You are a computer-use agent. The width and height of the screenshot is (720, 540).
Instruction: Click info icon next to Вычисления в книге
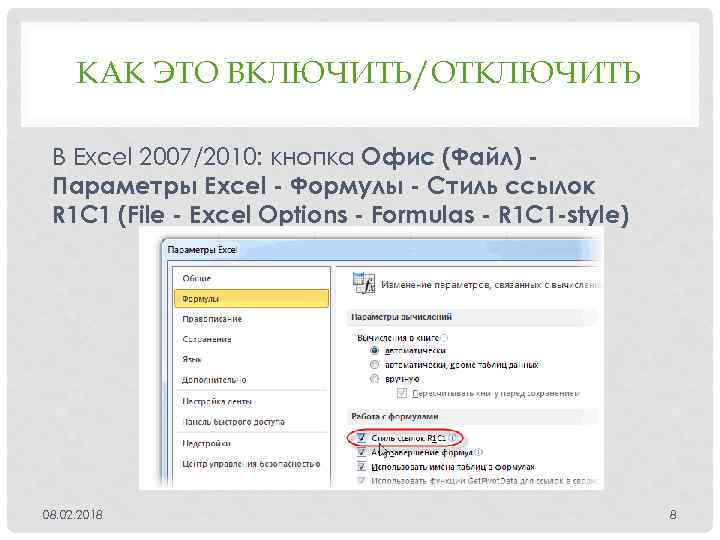[444, 338]
